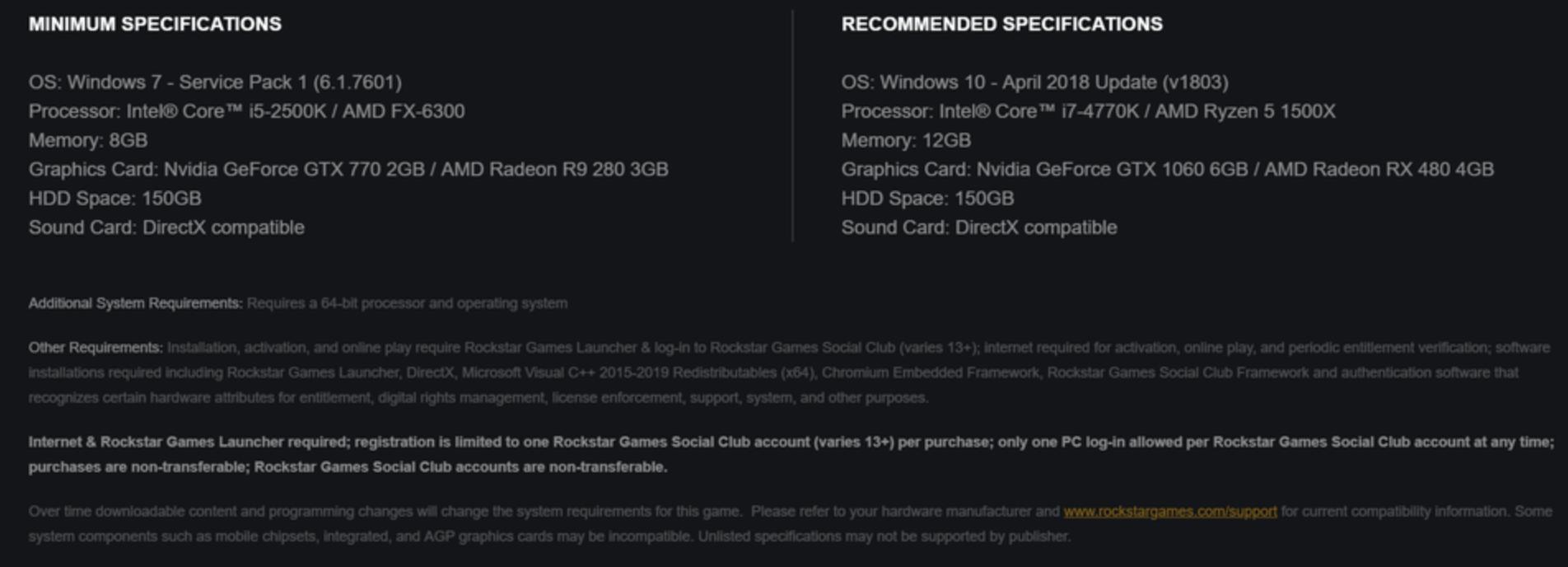The image size is (1568, 567).
Task: Click the Memory: 12GB line
Action: click(906, 140)
